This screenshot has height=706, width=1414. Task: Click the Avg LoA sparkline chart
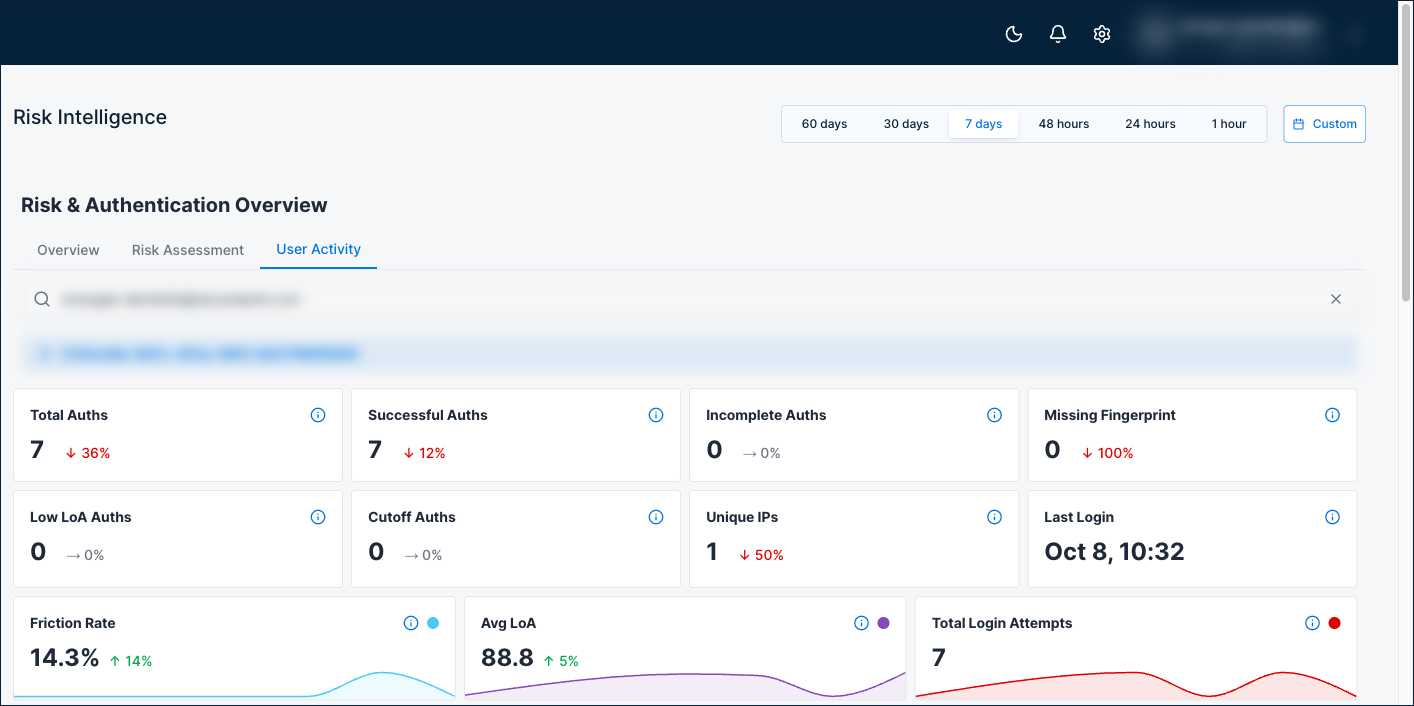(x=685, y=685)
